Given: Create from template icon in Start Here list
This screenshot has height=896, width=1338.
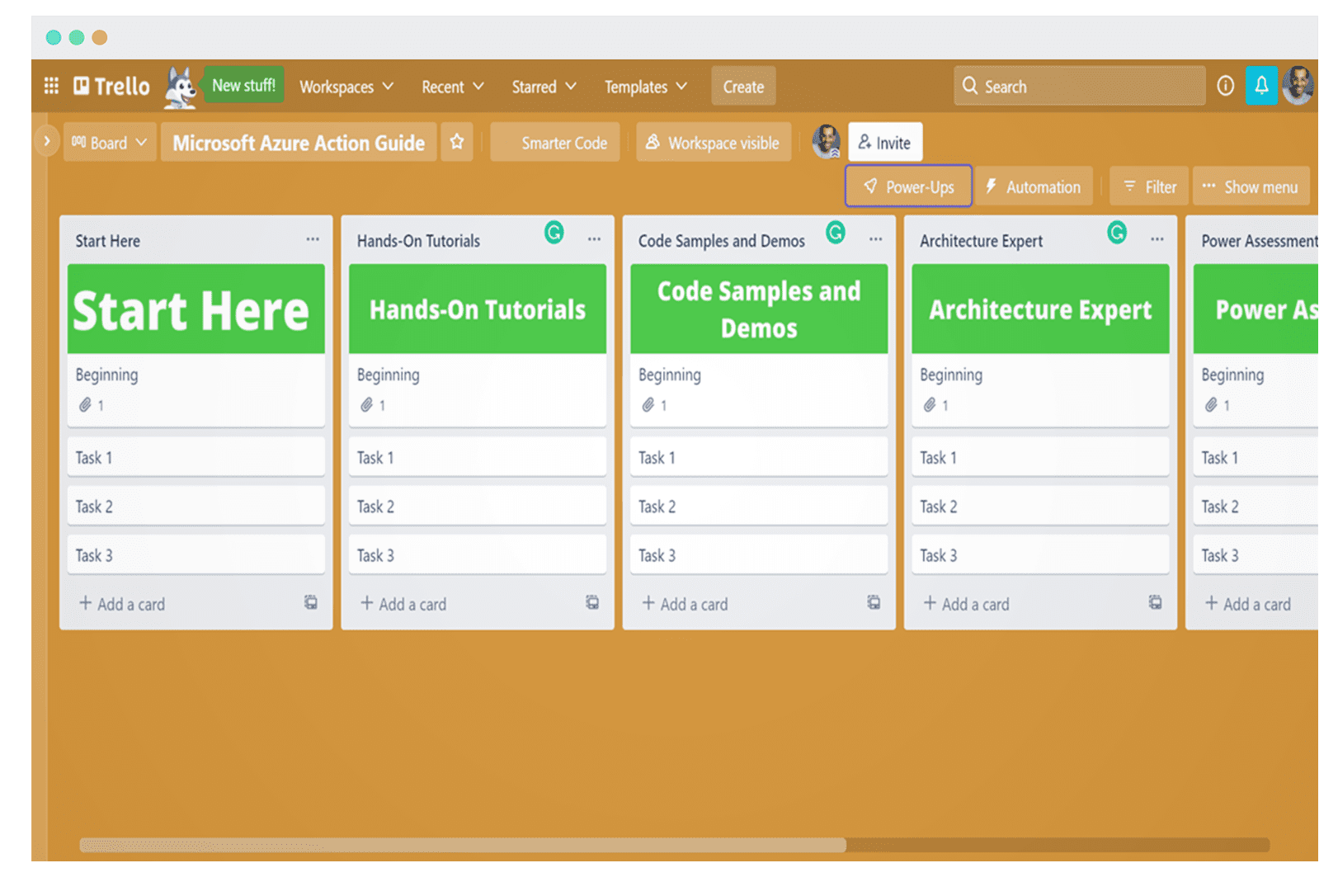Looking at the screenshot, I should pyautogui.click(x=311, y=602).
